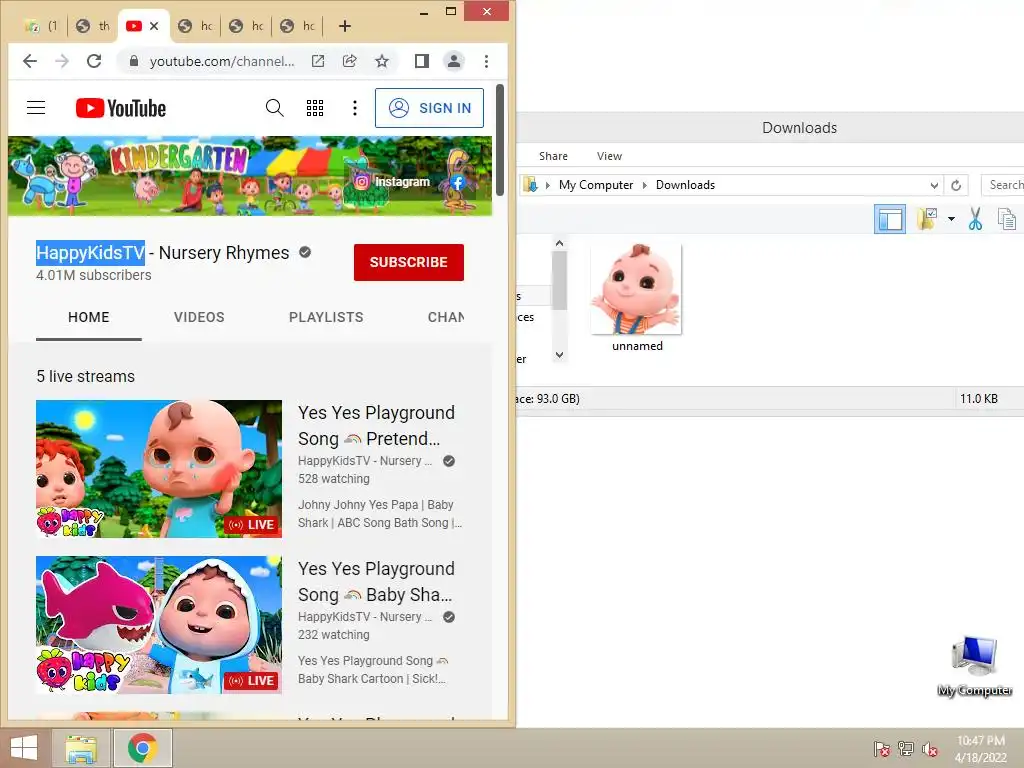This screenshot has height=768, width=1024.
Task: Open View tab in Downloads window
Action: [609, 156]
